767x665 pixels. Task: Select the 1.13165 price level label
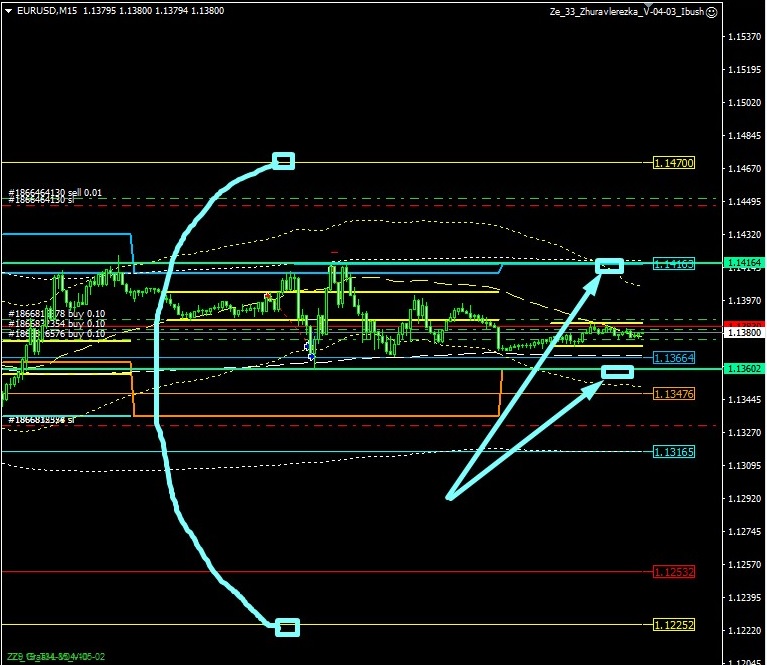click(673, 452)
